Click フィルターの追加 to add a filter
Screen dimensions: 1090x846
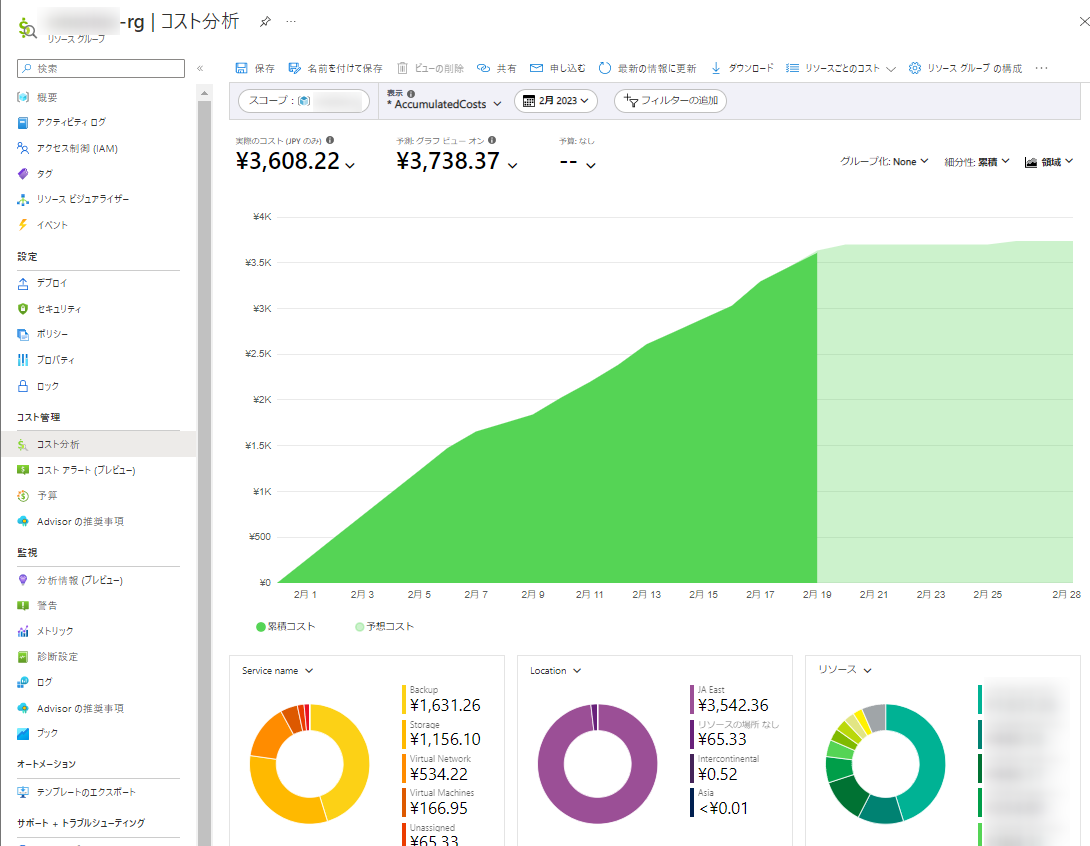click(670, 101)
